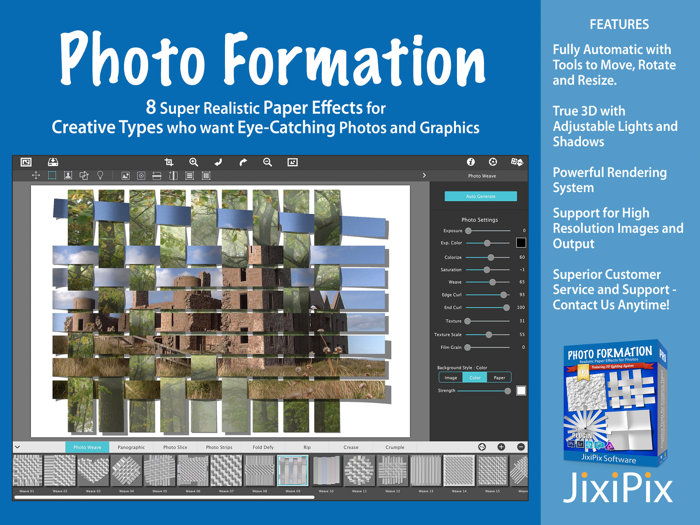Add a preset with the plus icon

click(x=501, y=447)
